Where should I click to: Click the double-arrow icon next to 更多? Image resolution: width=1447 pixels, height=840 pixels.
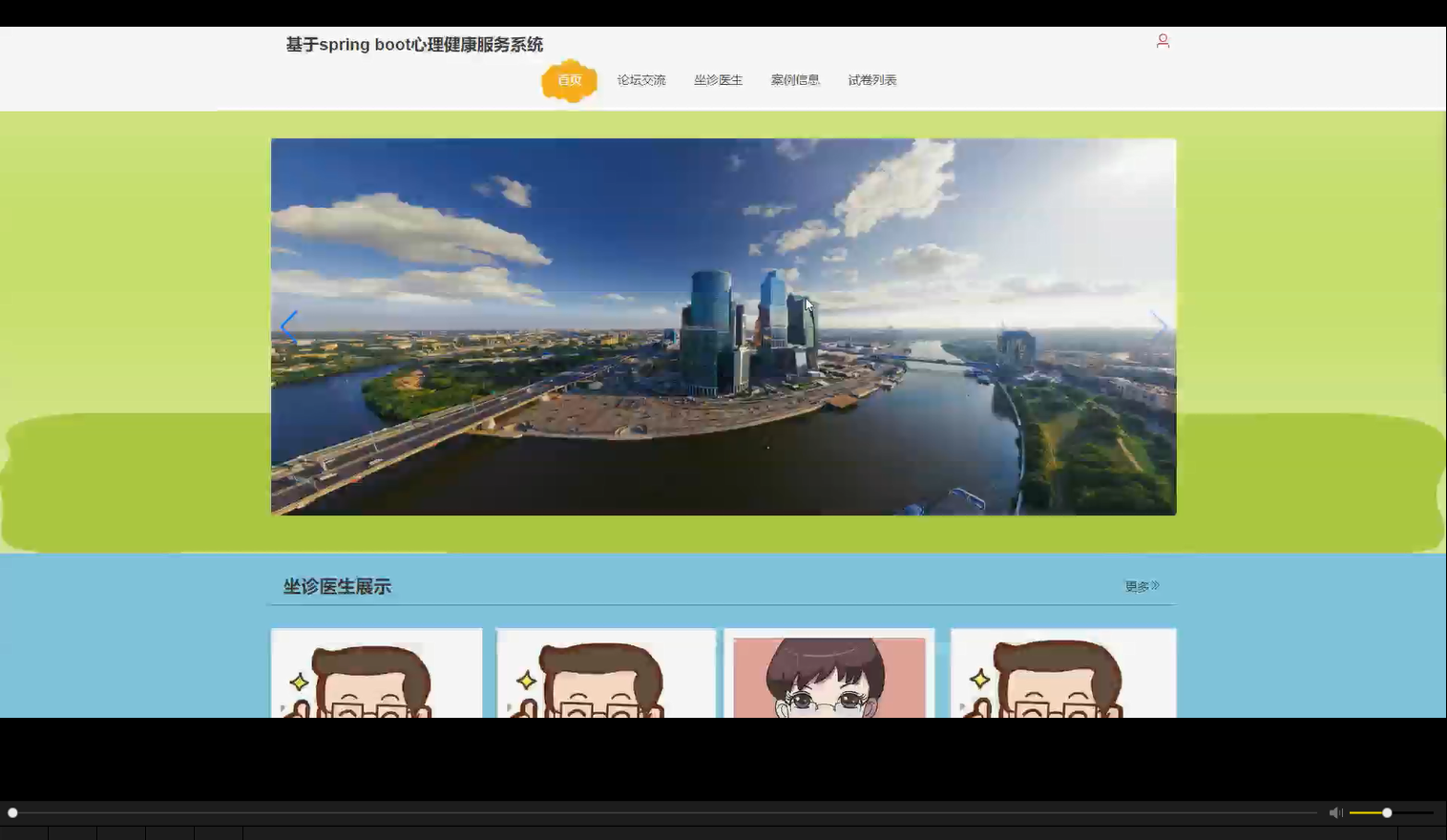pyautogui.click(x=1156, y=583)
